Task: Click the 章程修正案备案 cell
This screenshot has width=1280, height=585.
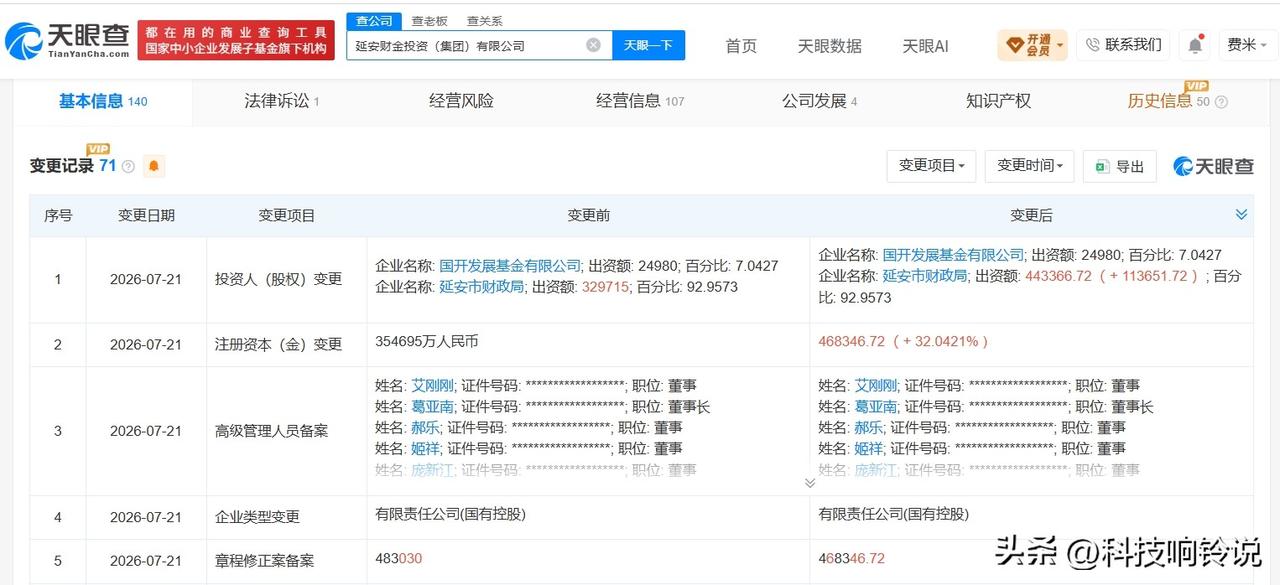Action: click(x=287, y=561)
